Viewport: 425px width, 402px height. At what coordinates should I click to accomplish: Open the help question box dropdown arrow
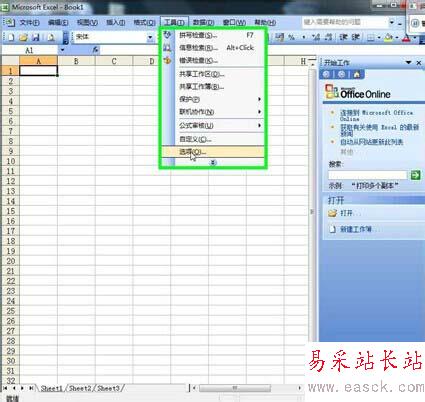coord(392,22)
